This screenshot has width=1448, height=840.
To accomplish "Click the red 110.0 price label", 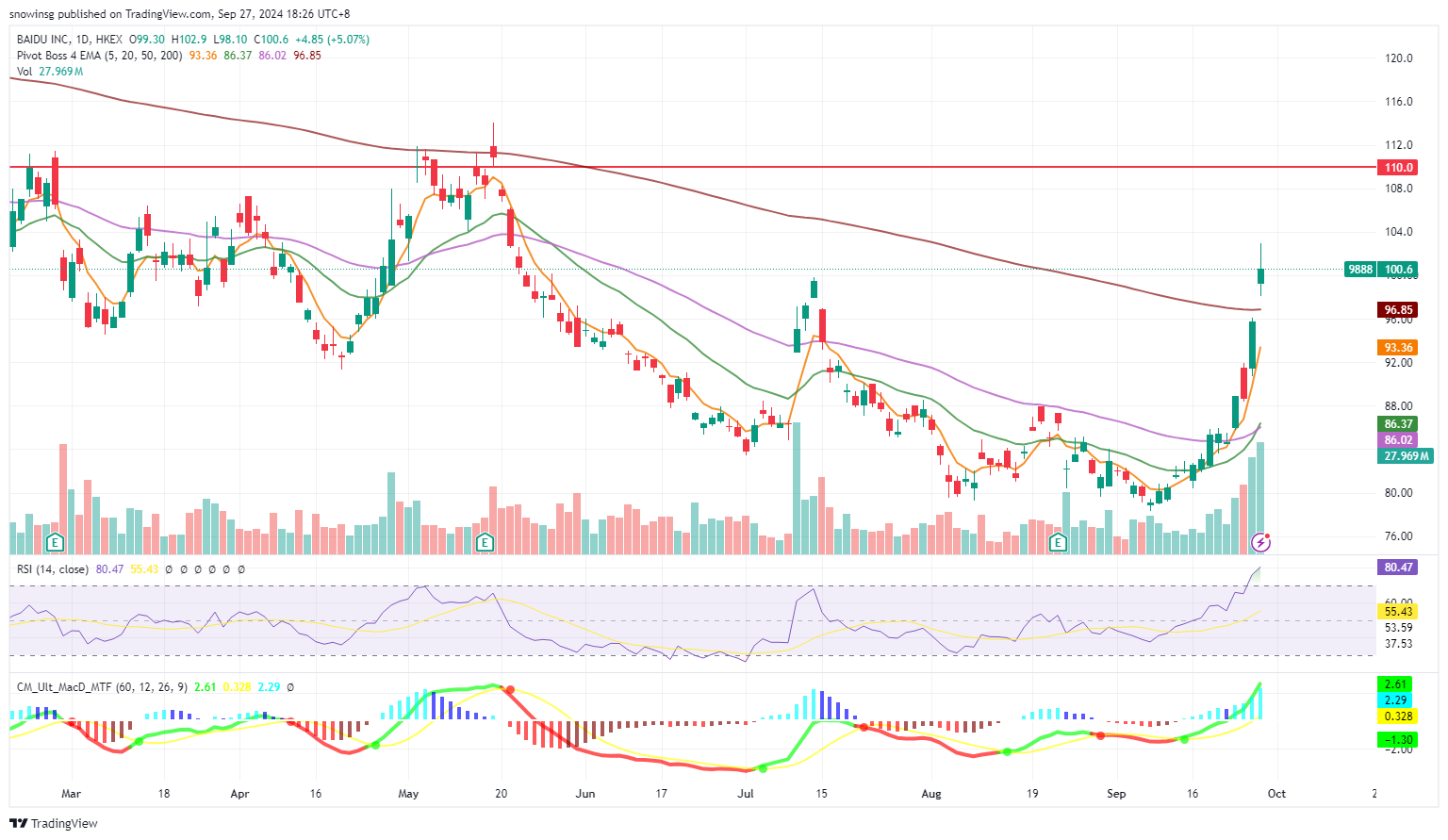I will coord(1398,167).
